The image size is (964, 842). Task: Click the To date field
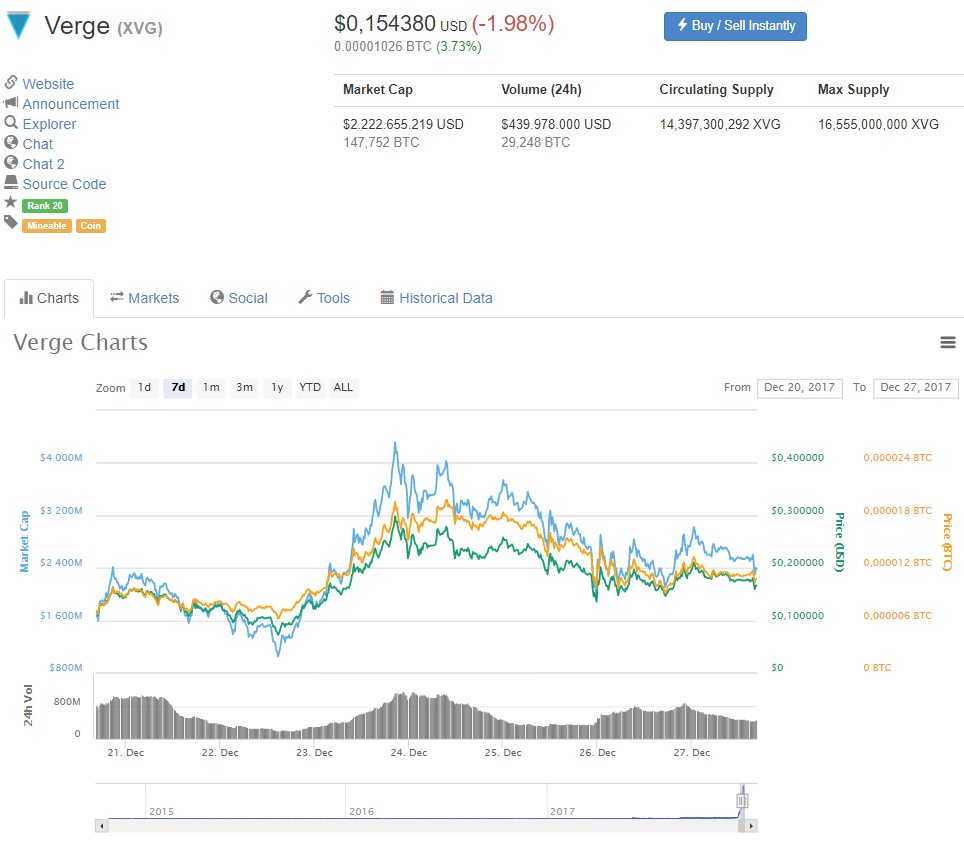[915, 388]
